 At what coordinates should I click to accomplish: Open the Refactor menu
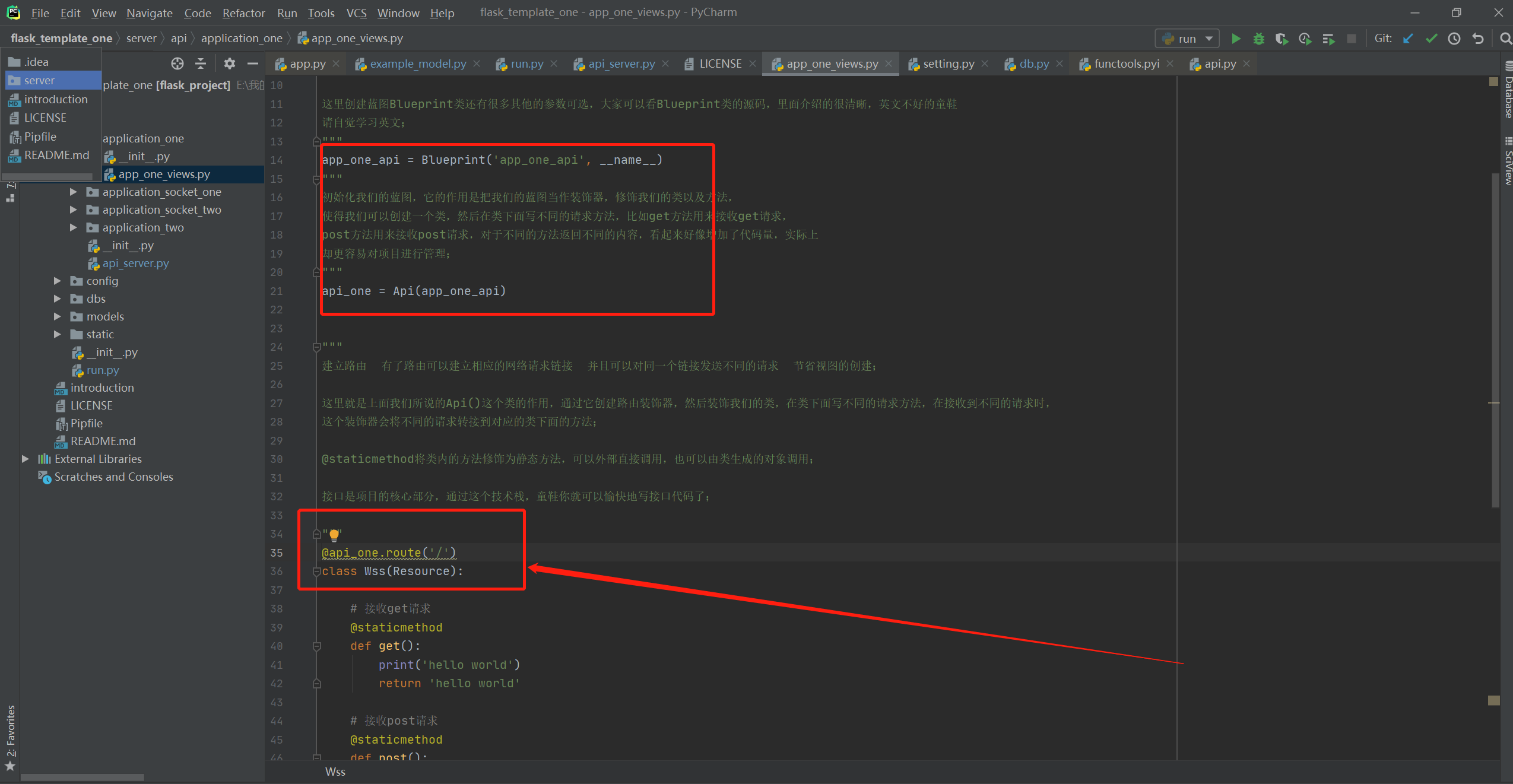(243, 12)
